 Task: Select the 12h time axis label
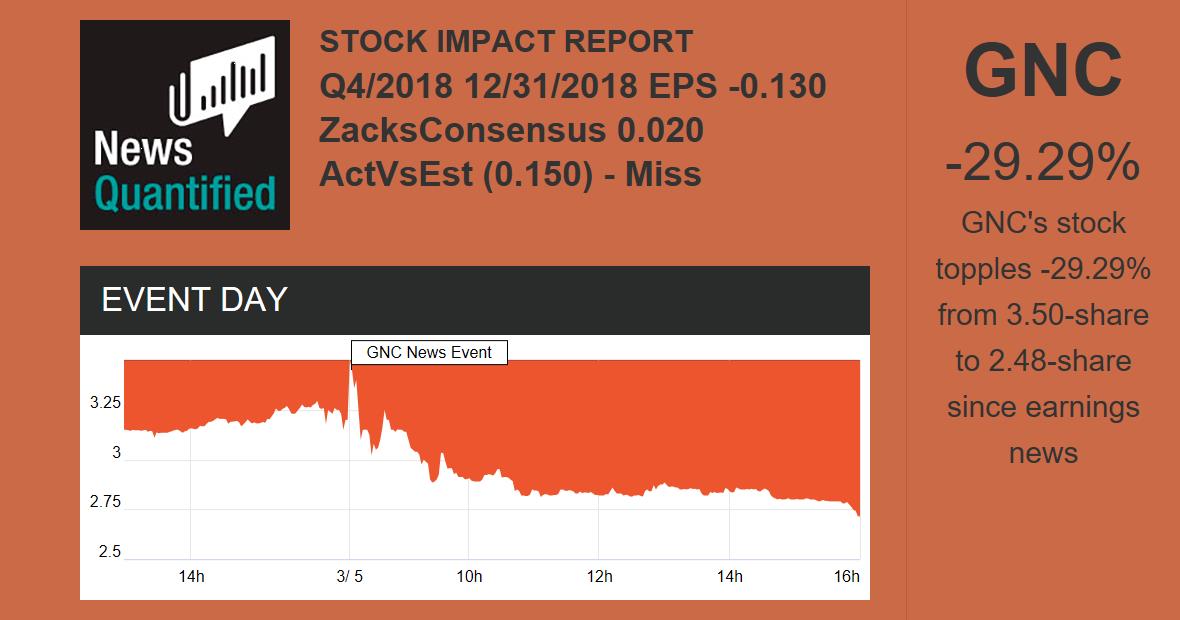[x=598, y=576]
